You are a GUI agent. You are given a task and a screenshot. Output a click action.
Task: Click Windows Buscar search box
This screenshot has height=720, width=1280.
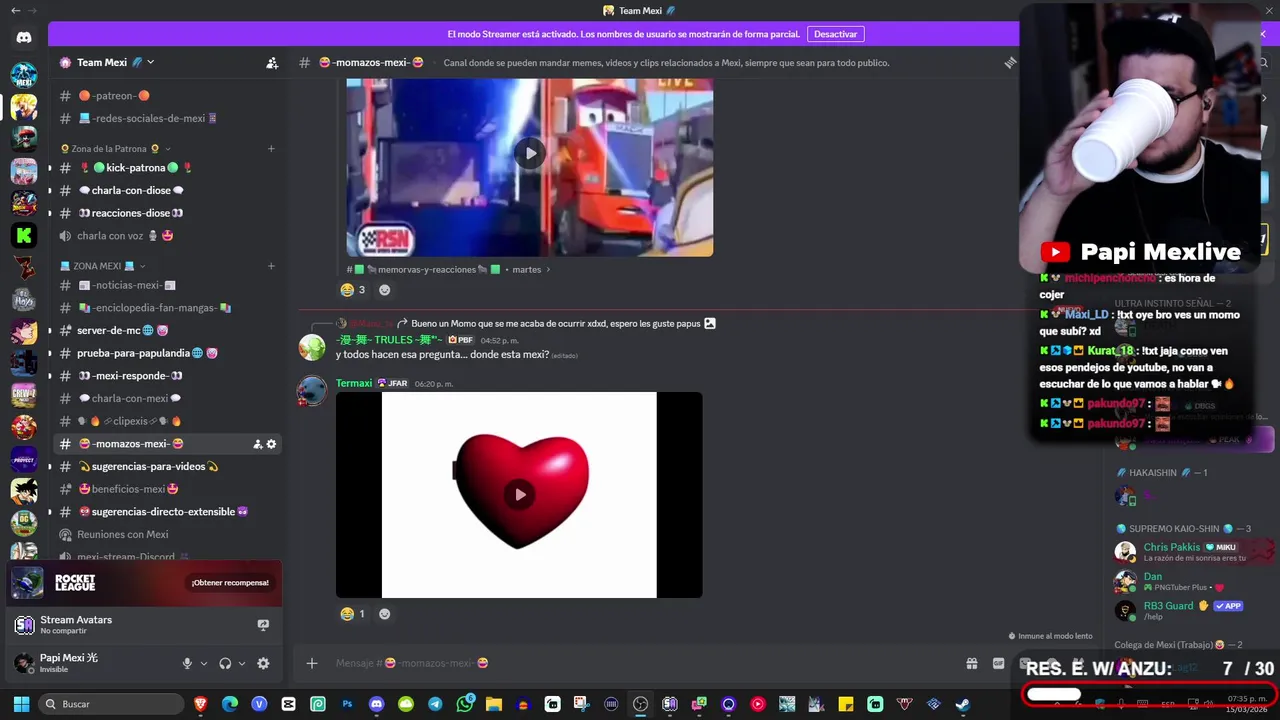tap(112, 704)
